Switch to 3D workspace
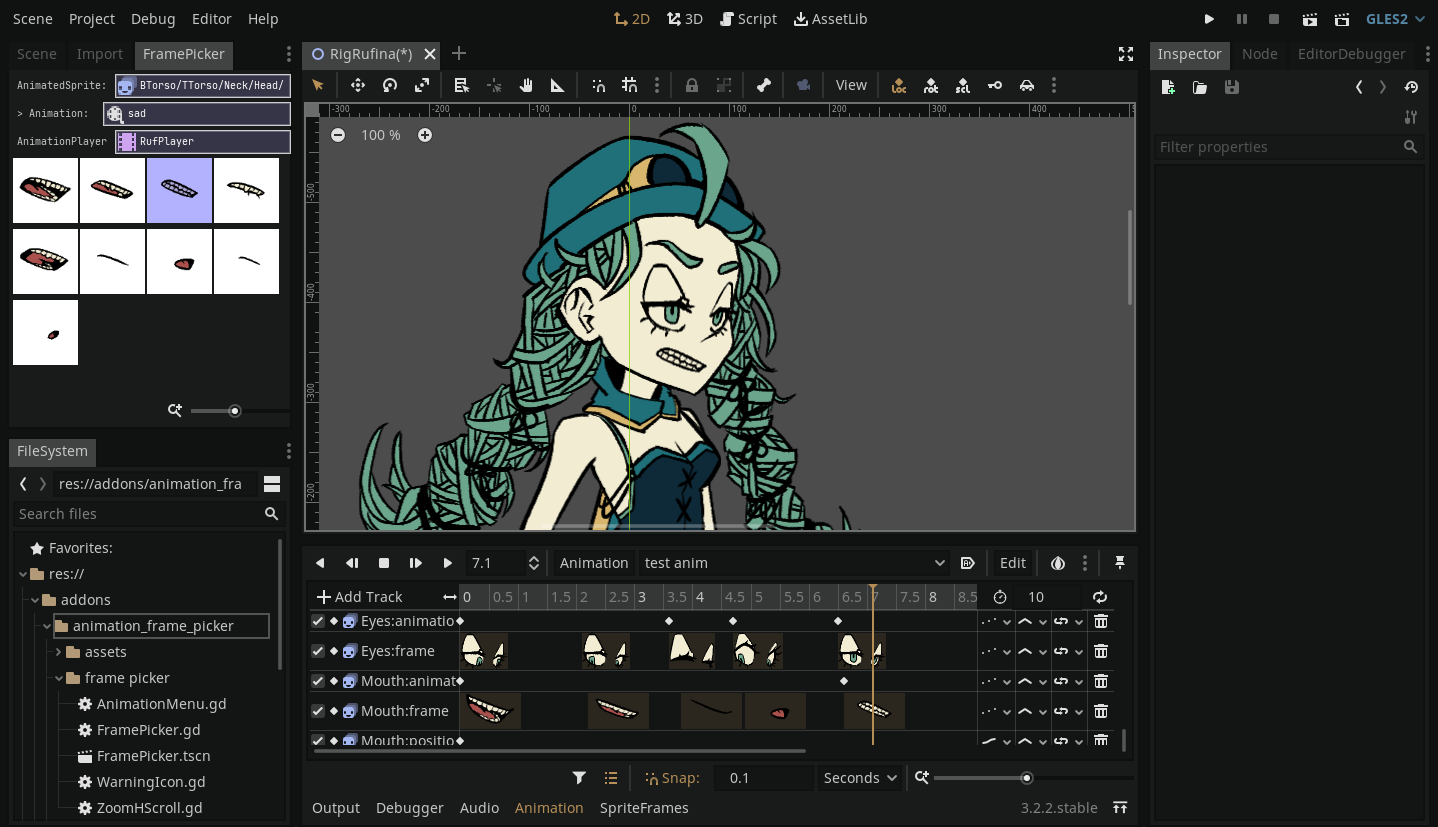Viewport: 1438px width, 827px height. pos(685,19)
